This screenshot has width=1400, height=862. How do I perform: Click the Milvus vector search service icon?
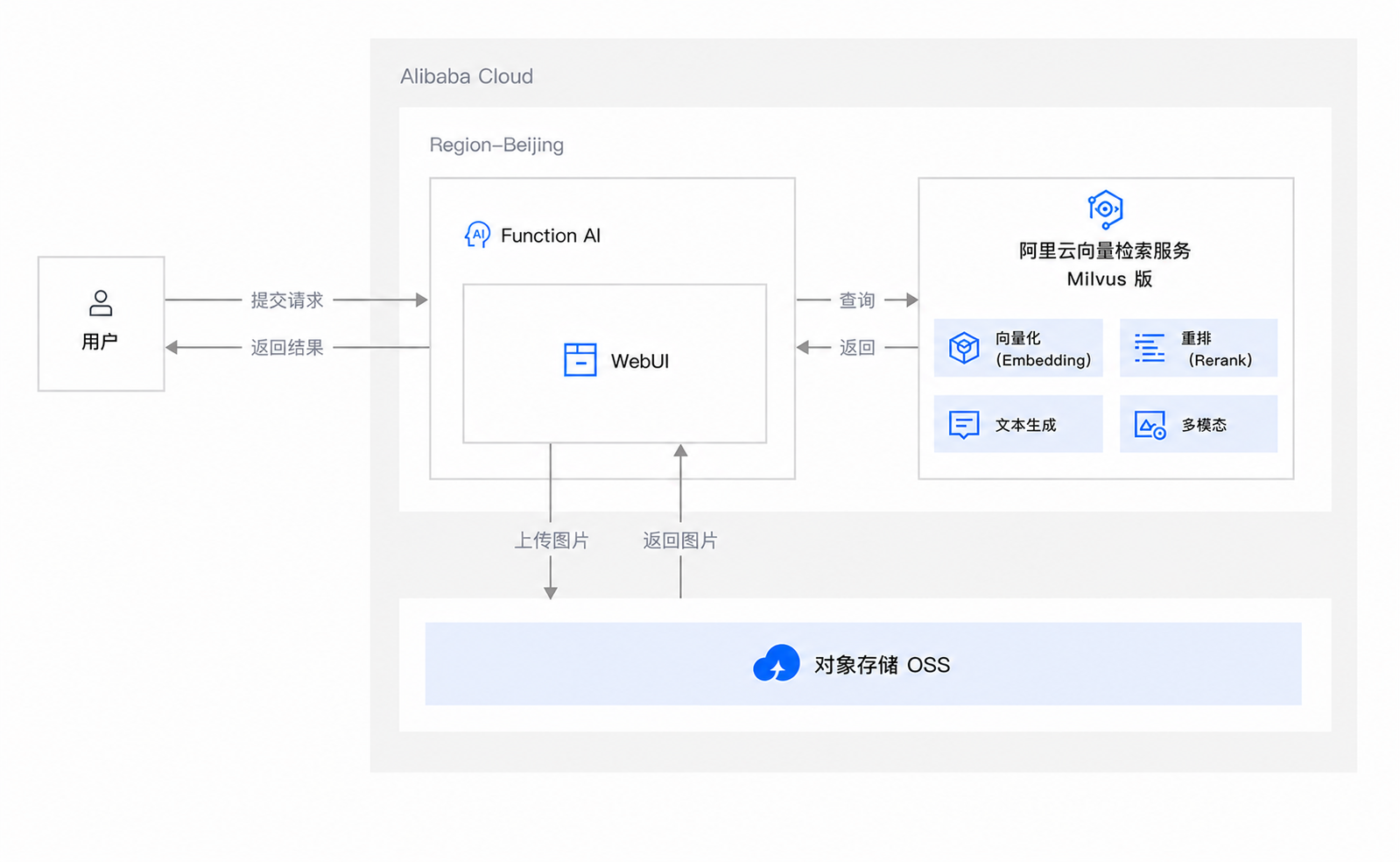[1105, 209]
